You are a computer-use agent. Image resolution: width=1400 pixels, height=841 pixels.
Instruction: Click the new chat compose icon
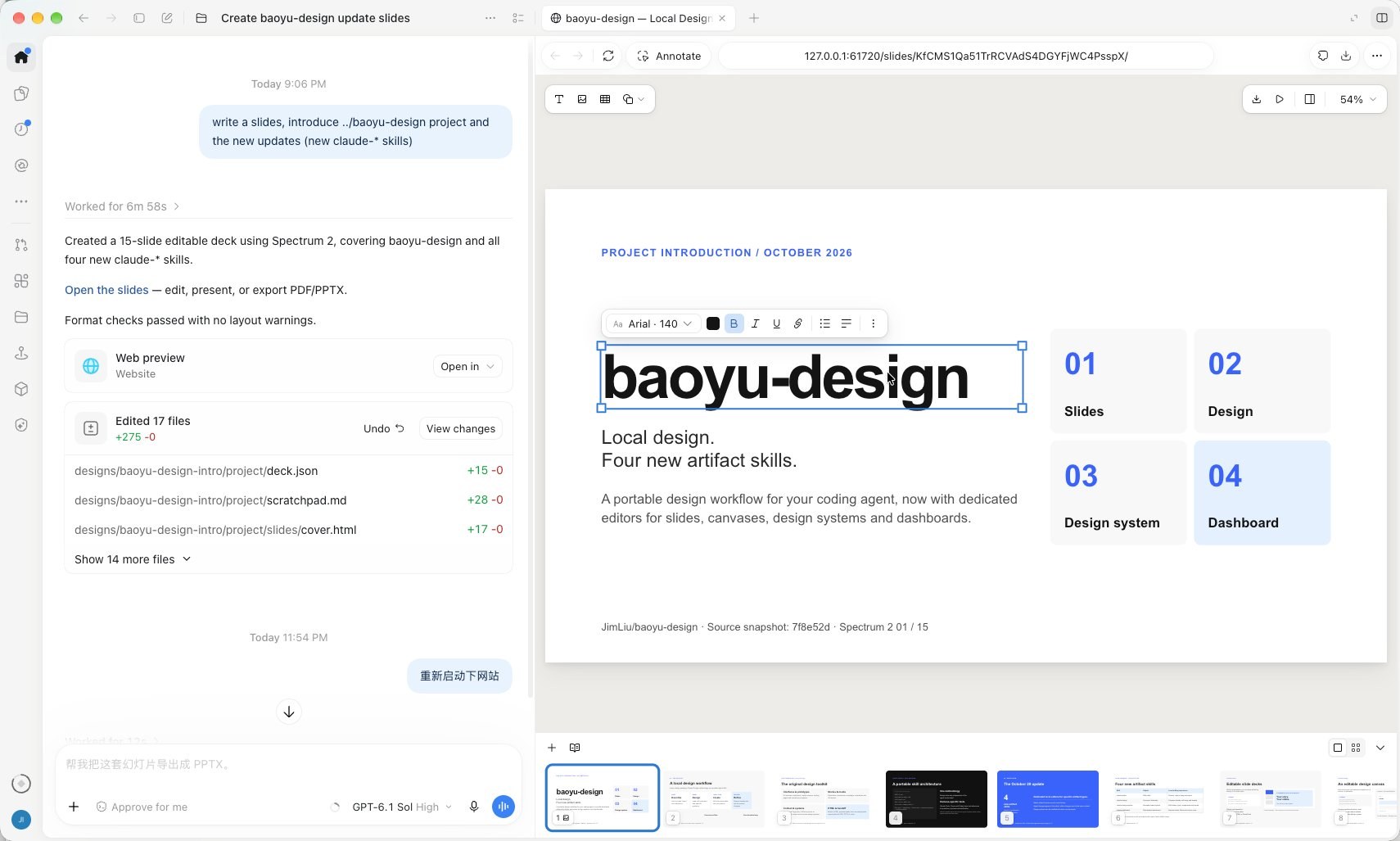(167, 18)
